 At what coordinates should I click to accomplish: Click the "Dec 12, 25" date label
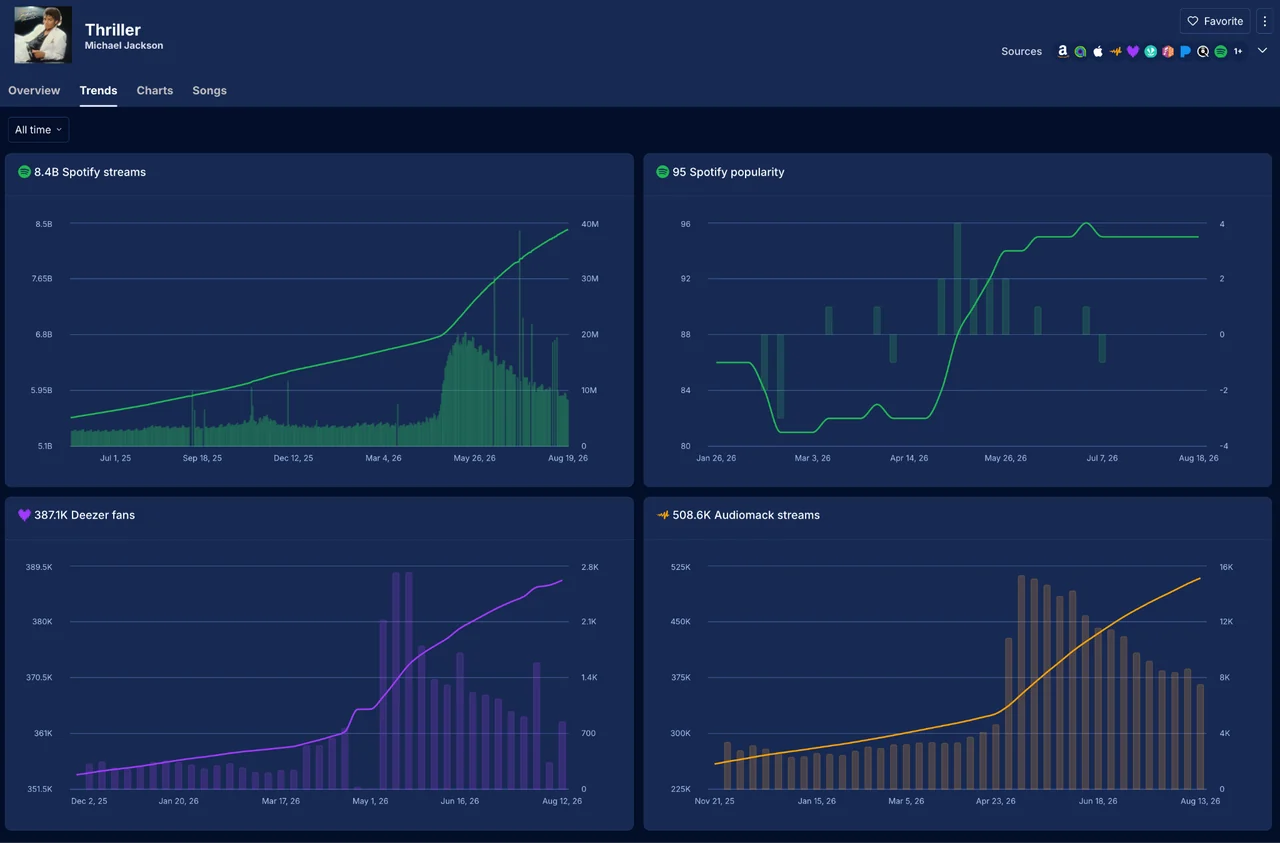point(293,458)
